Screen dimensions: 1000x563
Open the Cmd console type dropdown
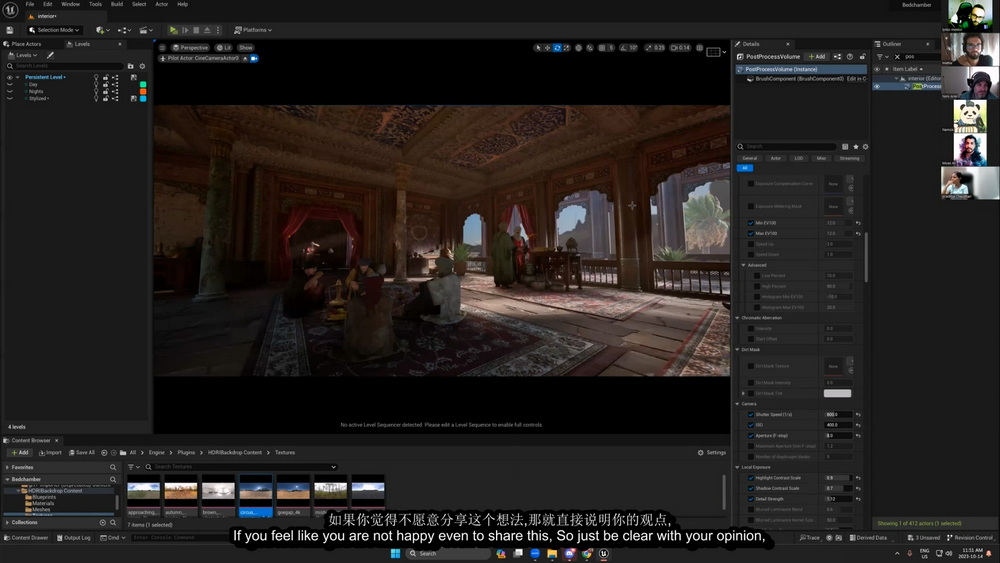point(113,537)
